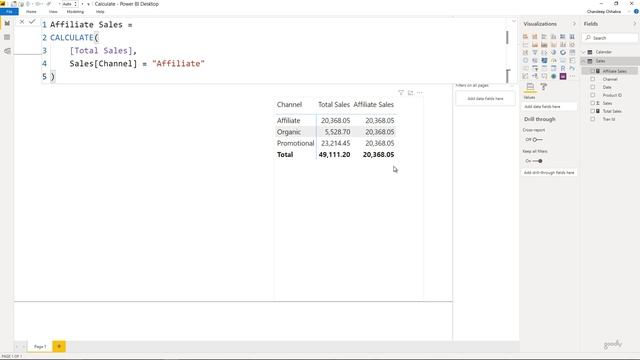Expand the Calendar table in Fields

coord(584,52)
